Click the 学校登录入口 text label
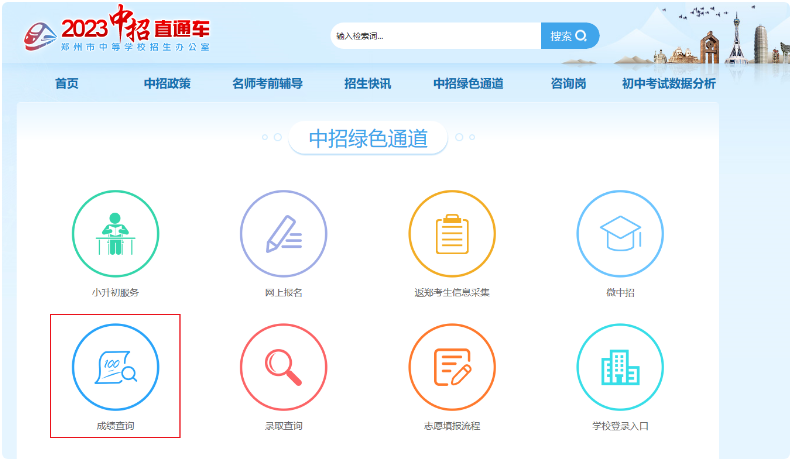This screenshot has width=792, height=461. [620, 426]
